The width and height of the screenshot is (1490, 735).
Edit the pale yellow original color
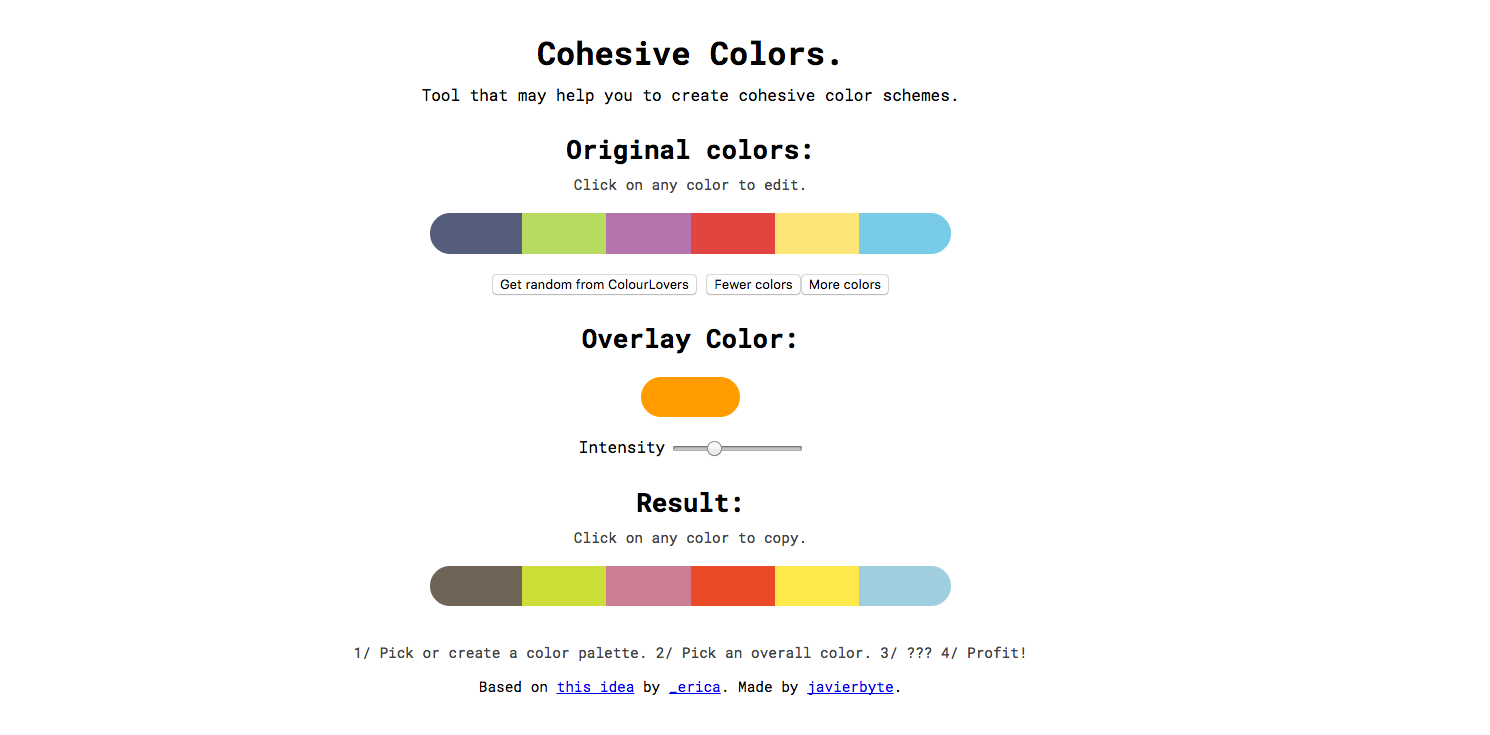[817, 233]
